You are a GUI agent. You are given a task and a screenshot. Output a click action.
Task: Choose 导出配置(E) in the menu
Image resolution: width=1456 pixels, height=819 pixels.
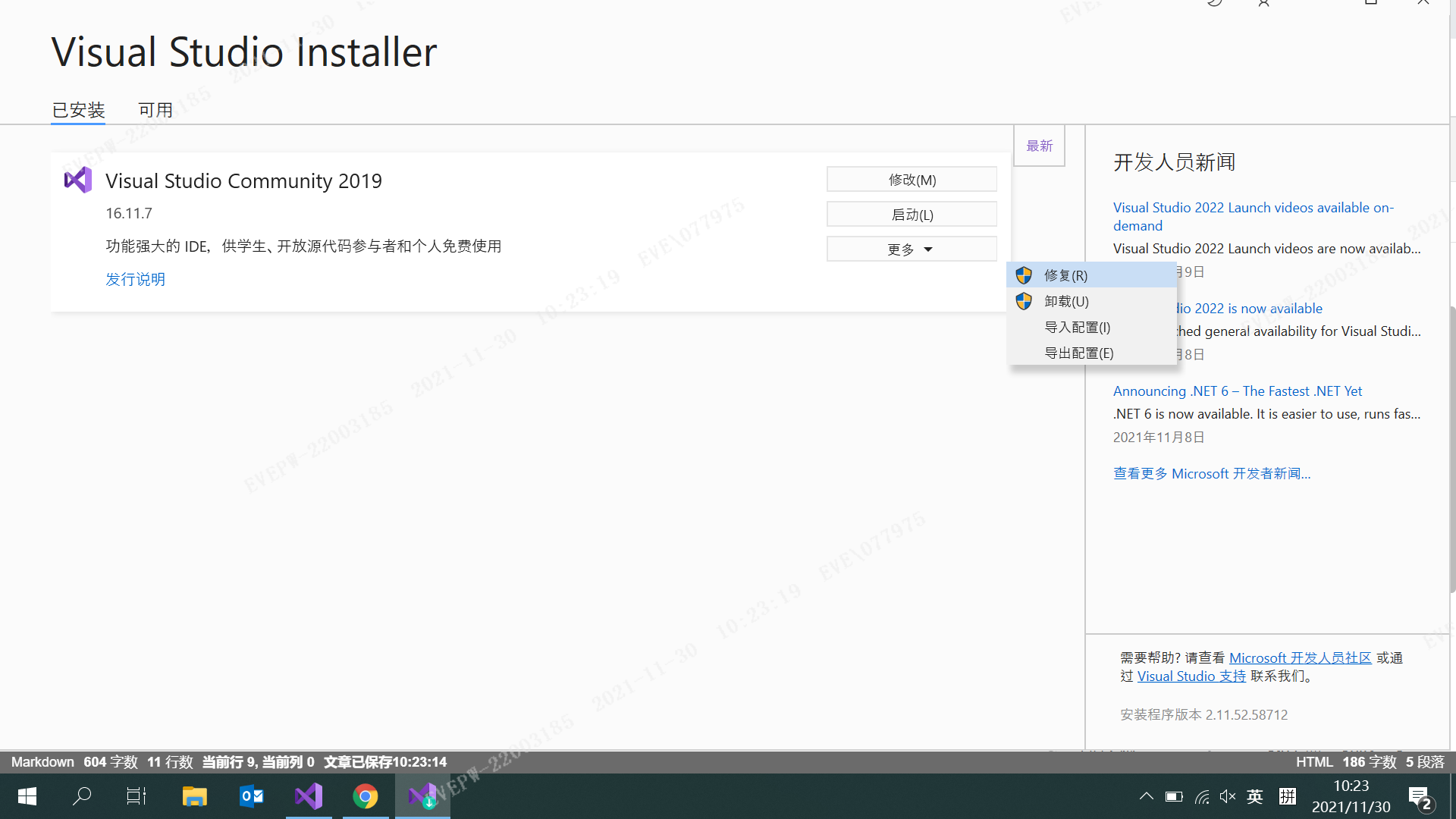point(1078,353)
